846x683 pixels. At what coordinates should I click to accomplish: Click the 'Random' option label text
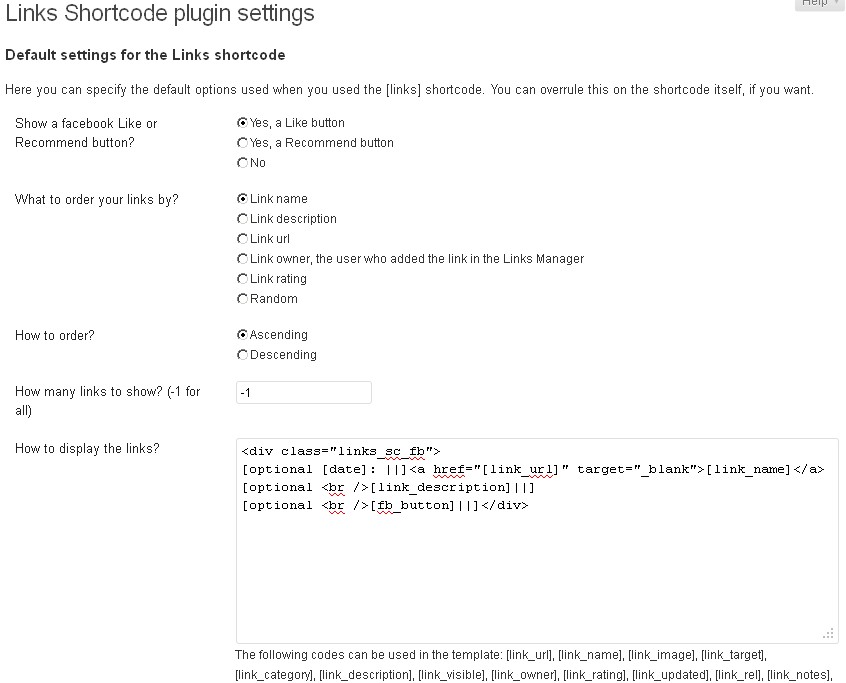pyautogui.click(x=274, y=299)
